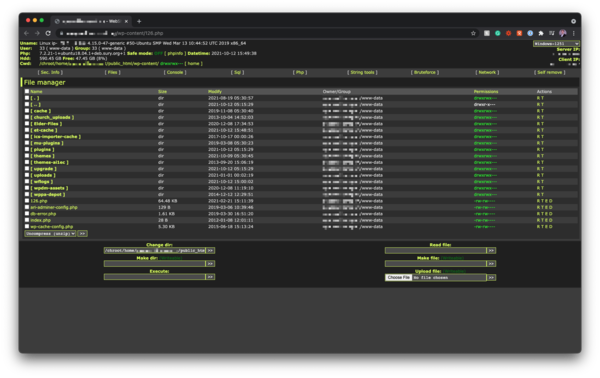Submit Make dir with its >> button
This screenshot has height=378, width=600.
coord(210,264)
